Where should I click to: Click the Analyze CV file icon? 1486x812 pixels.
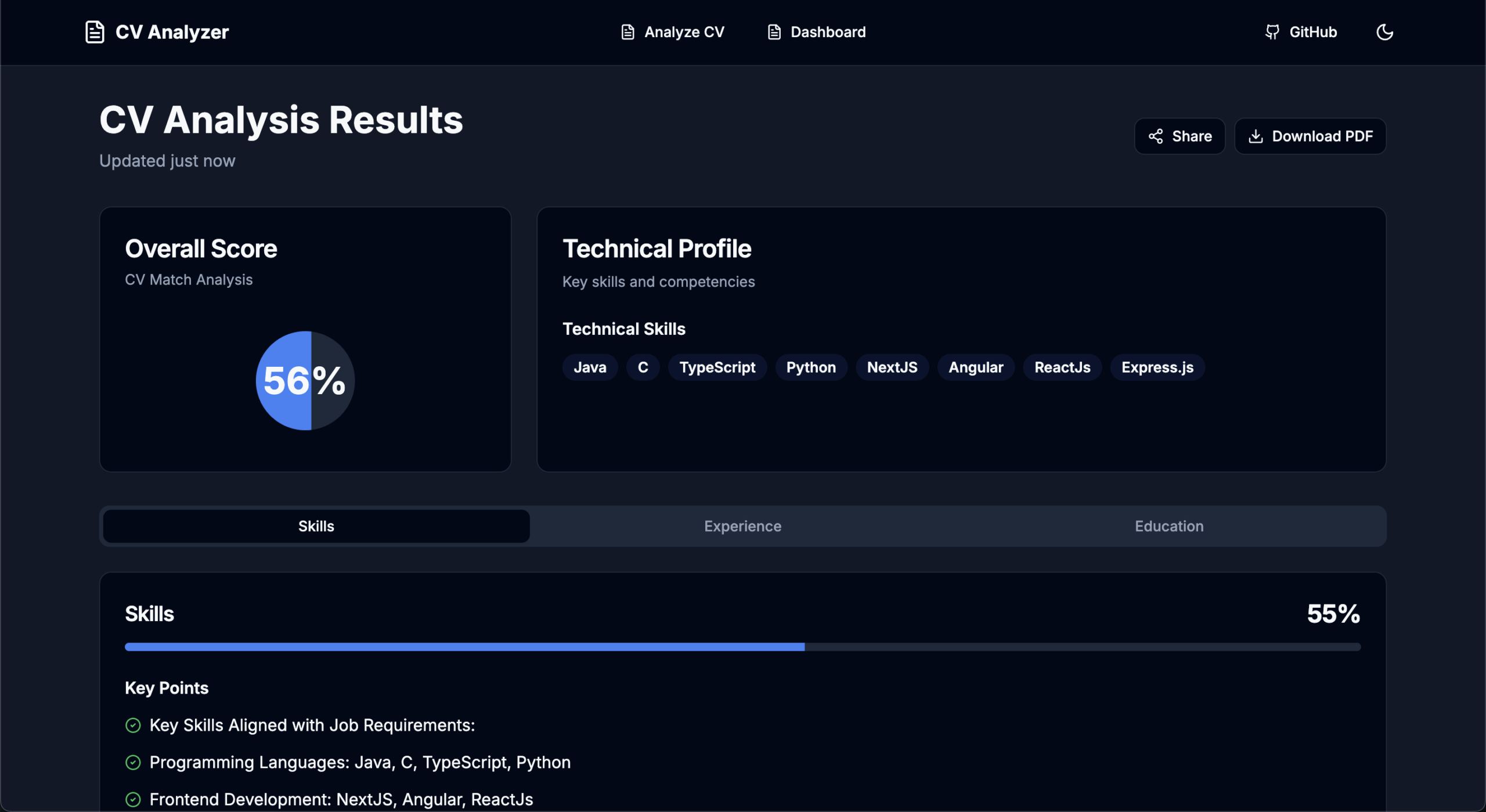coord(627,32)
